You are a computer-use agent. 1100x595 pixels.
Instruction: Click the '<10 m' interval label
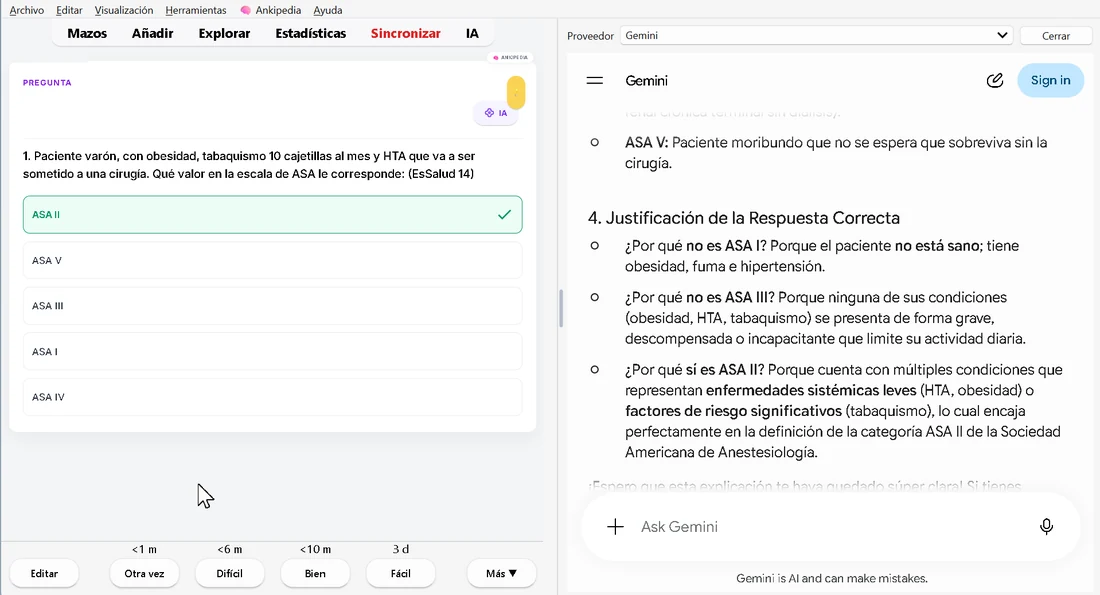(x=315, y=549)
